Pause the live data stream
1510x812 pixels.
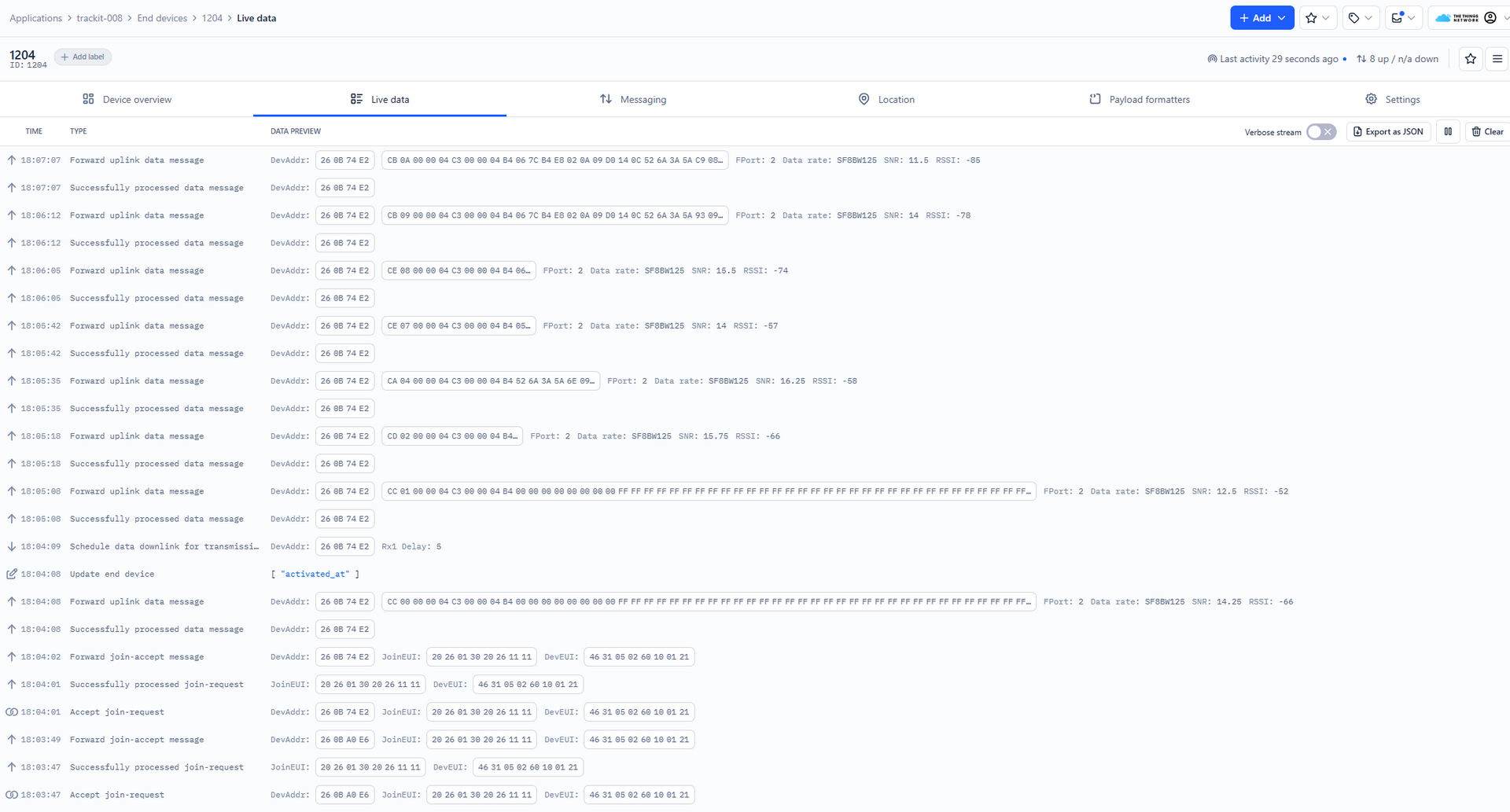click(1448, 132)
